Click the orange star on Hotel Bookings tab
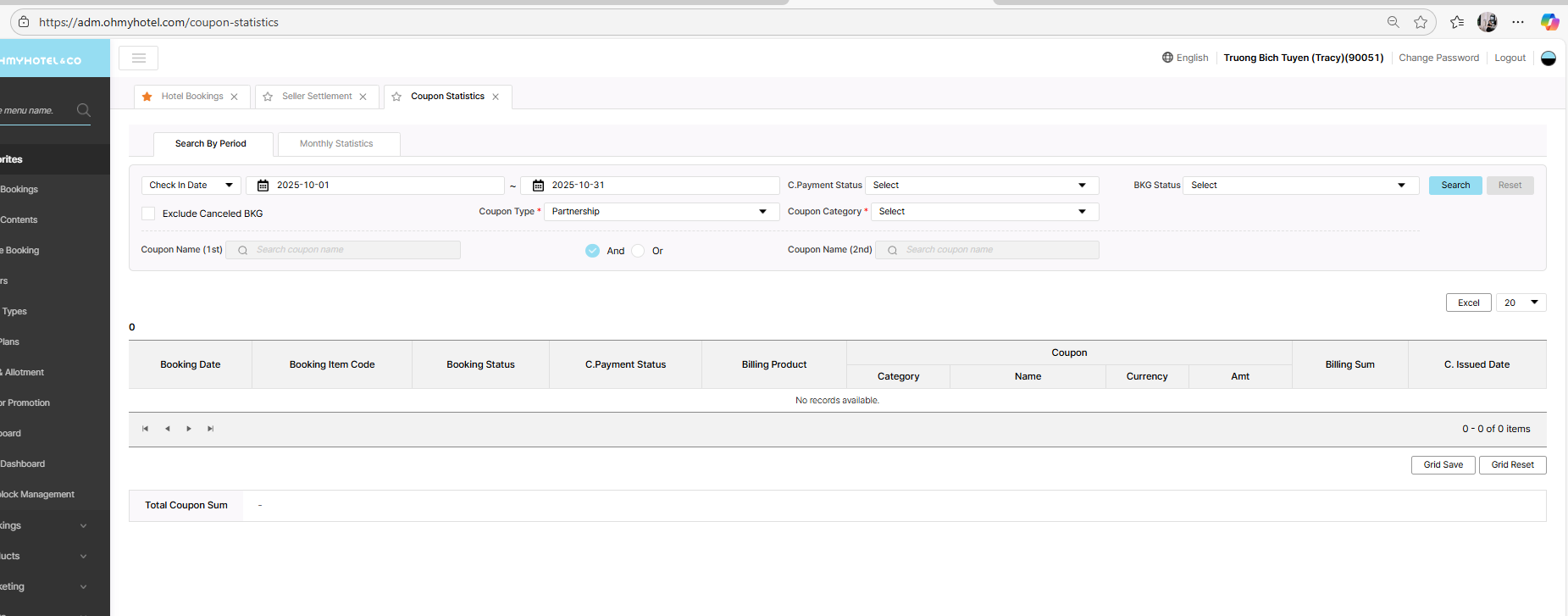Viewport: 1568px width, 616px height. point(147,97)
